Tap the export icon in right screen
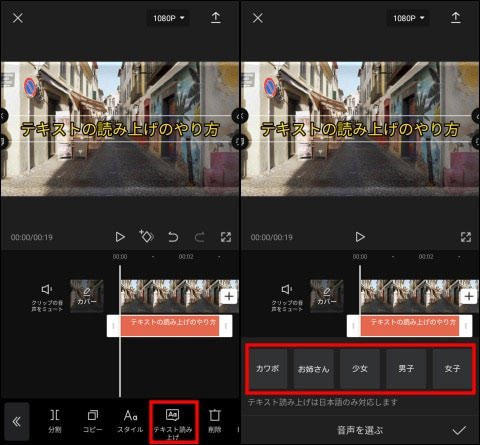 pyautogui.click(x=456, y=17)
